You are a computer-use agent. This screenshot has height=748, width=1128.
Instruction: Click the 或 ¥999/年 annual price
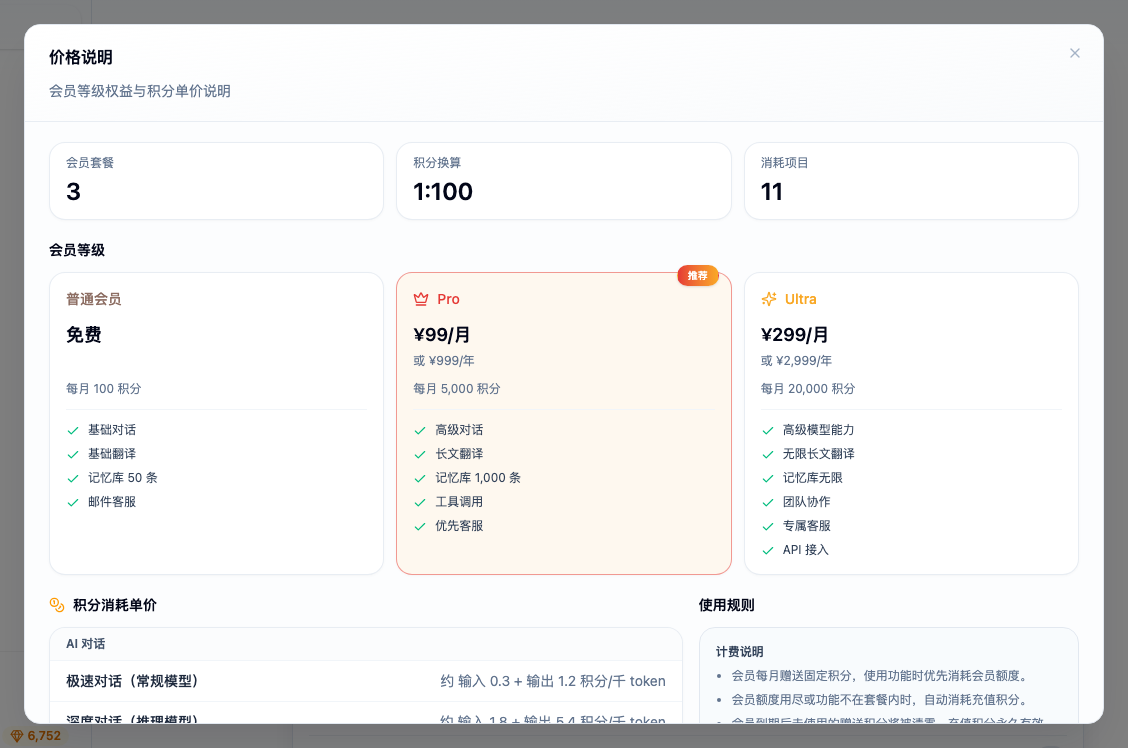pyautogui.click(x=444, y=360)
